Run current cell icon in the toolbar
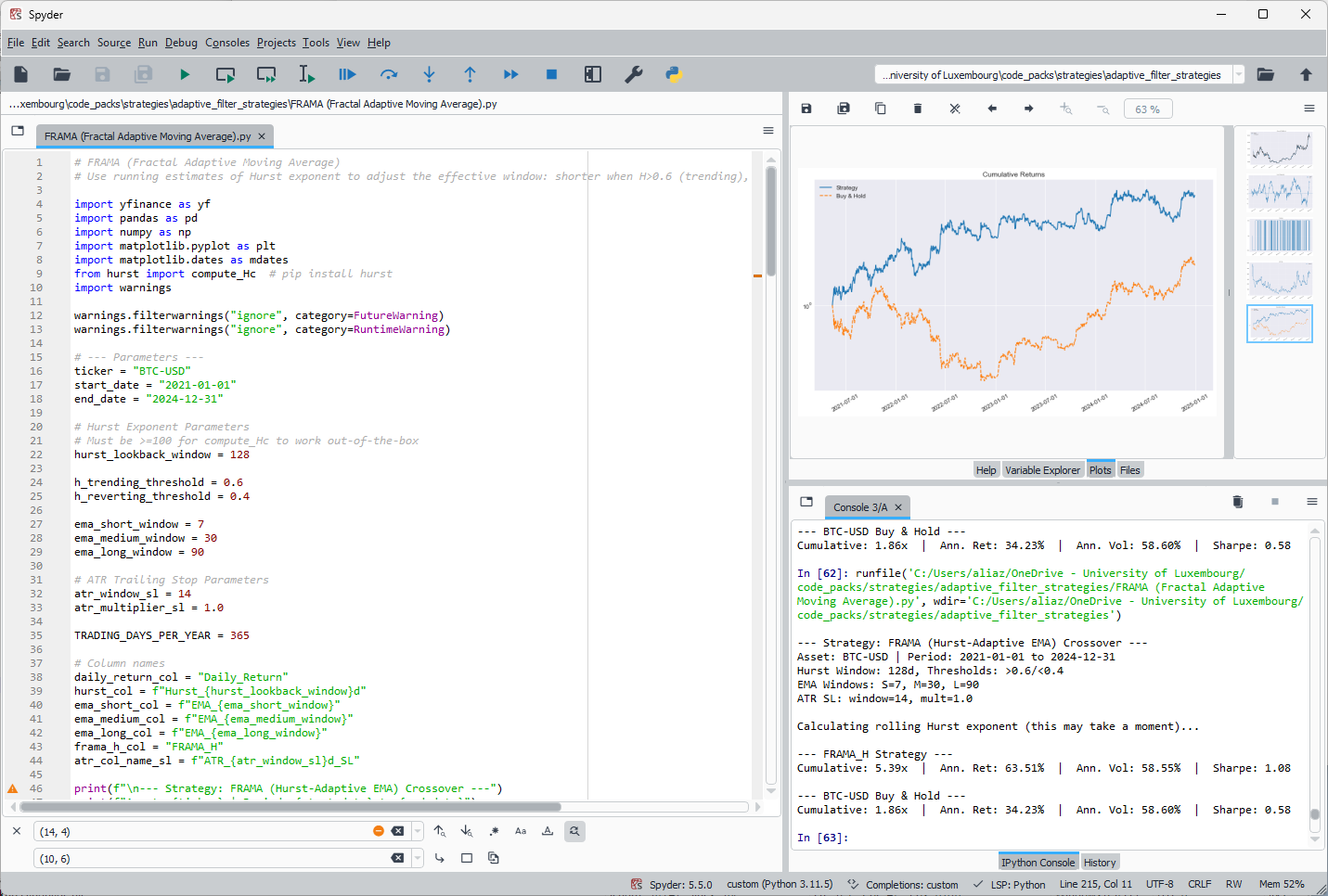The image size is (1328, 896). point(226,74)
